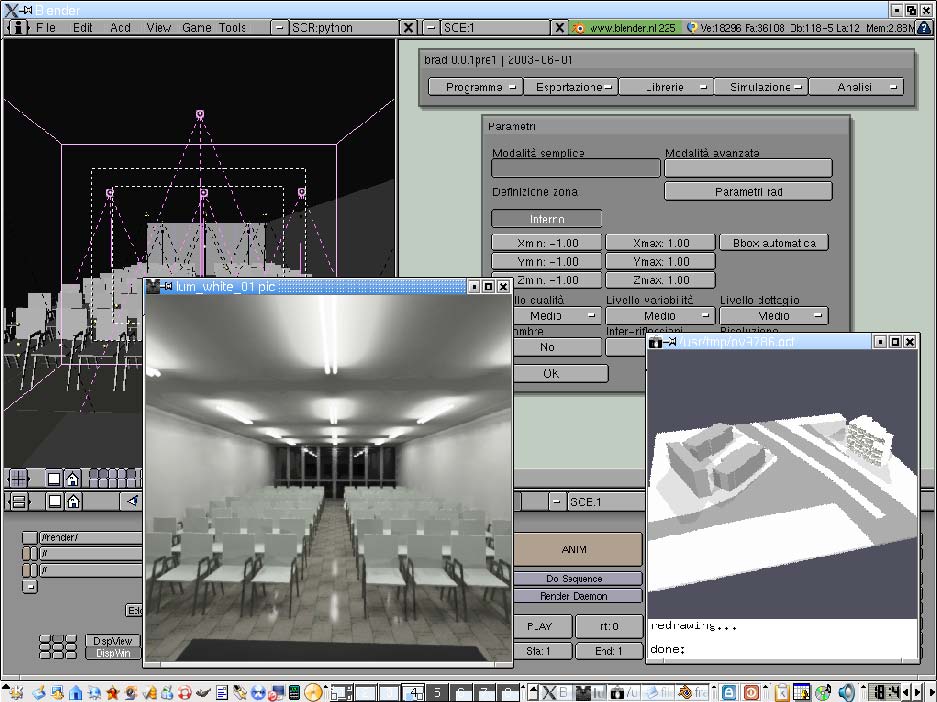Click the buttons window type icon
This screenshot has width=937, height=702.
[18, 501]
